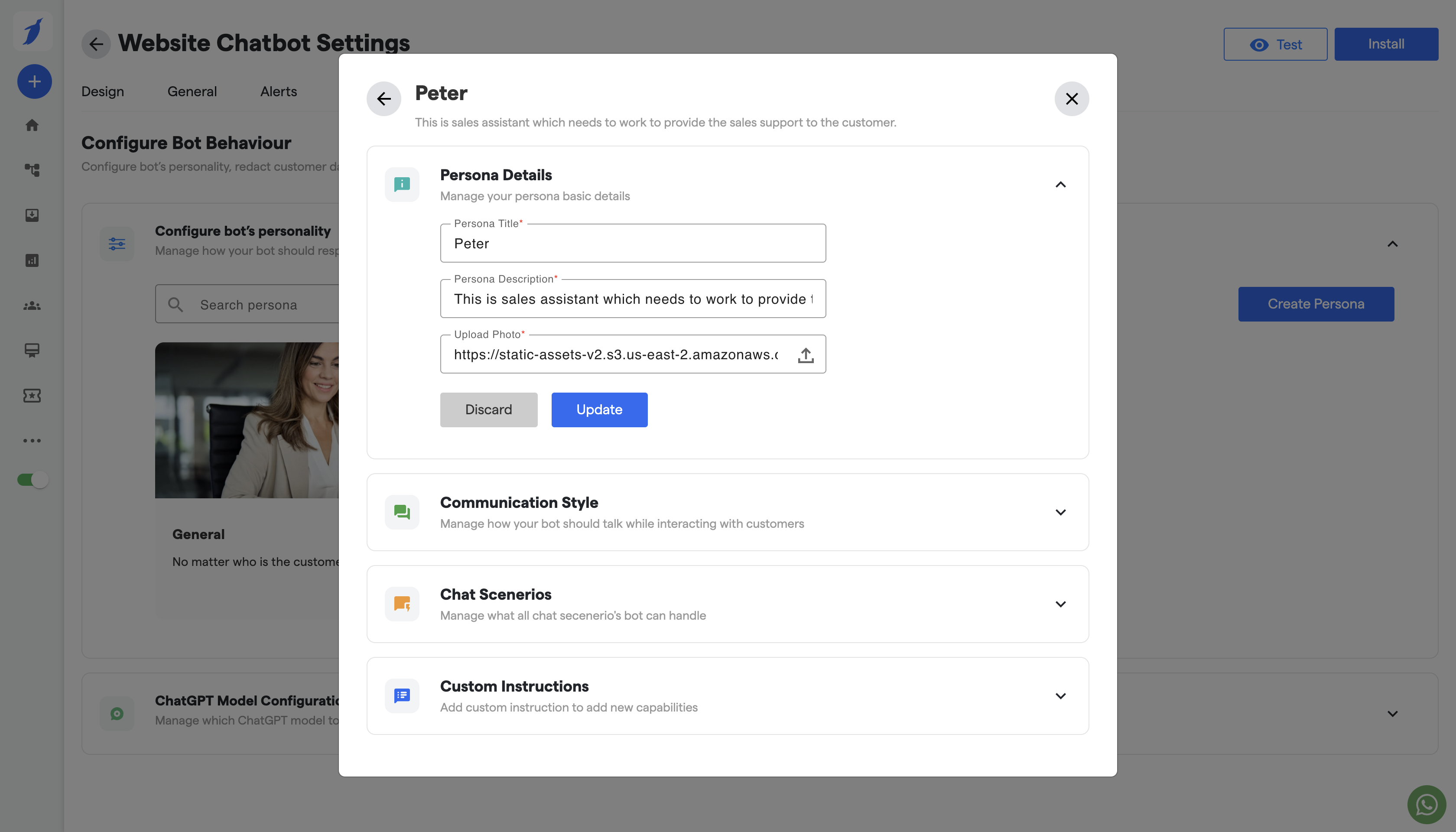Open the home icon in sidebar
This screenshot has width=1456, height=832.
(x=32, y=125)
